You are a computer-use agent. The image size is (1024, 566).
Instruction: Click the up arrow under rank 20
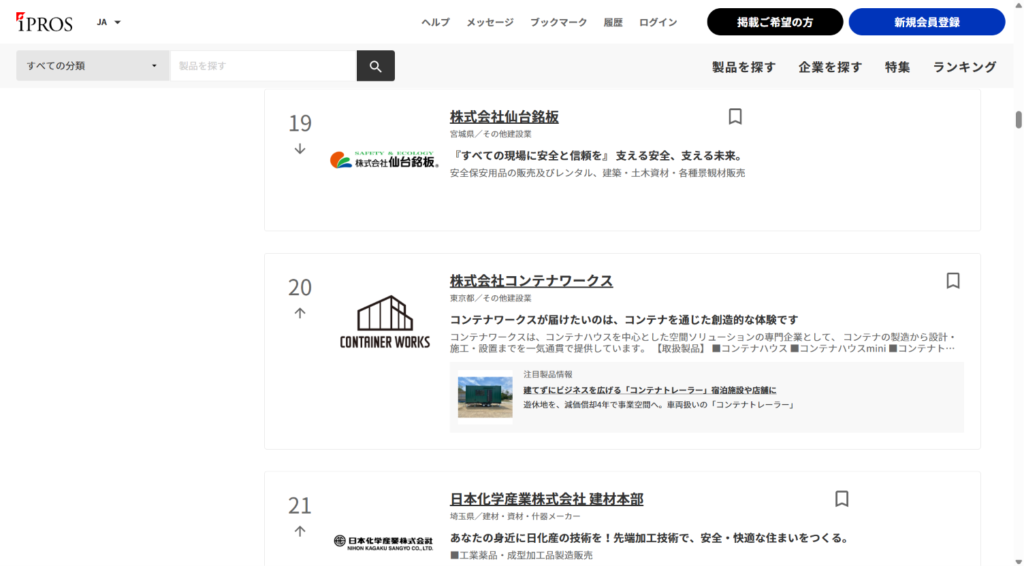point(300,313)
